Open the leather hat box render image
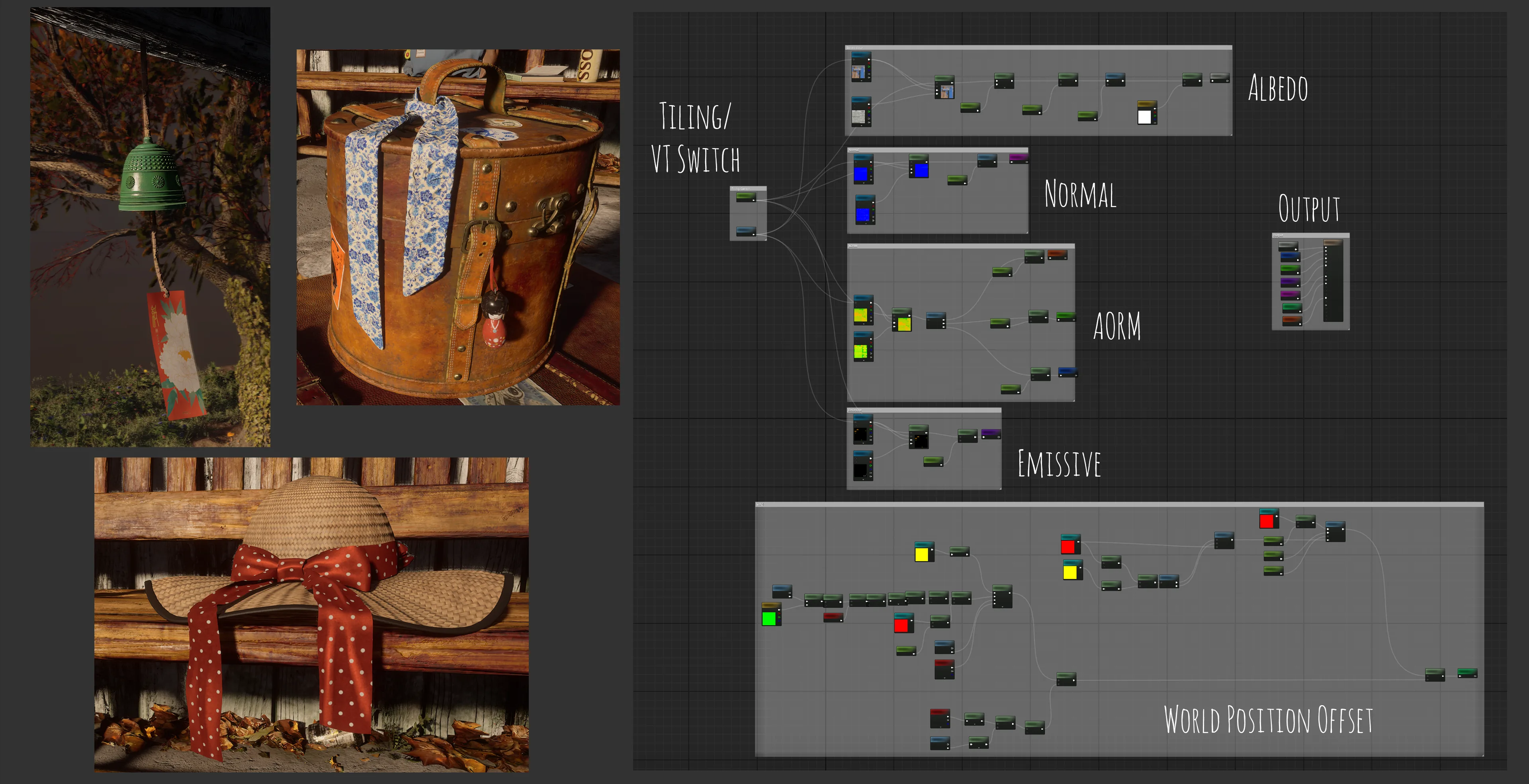 [x=458, y=227]
